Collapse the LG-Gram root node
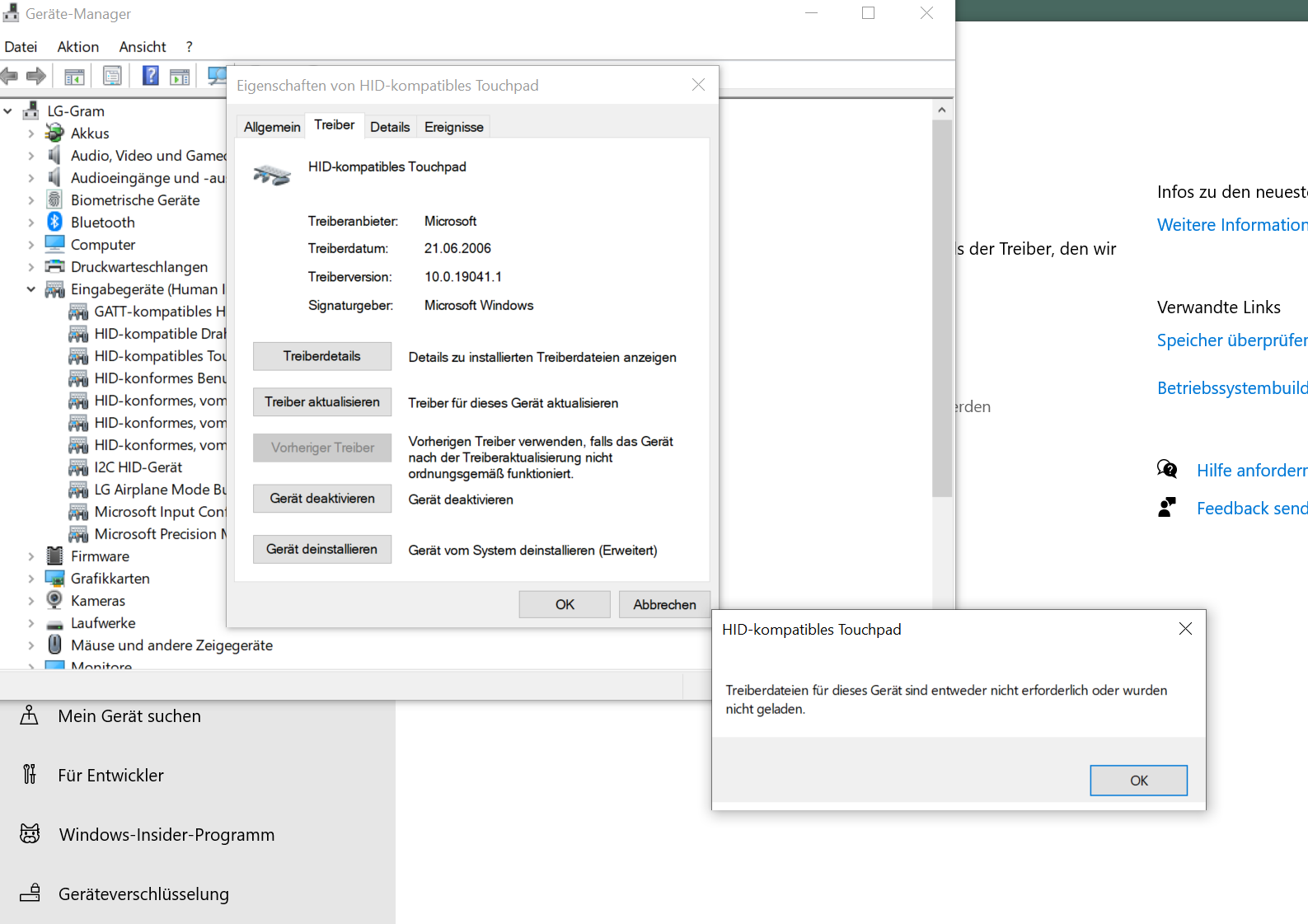This screenshot has width=1308, height=924. tap(8, 110)
